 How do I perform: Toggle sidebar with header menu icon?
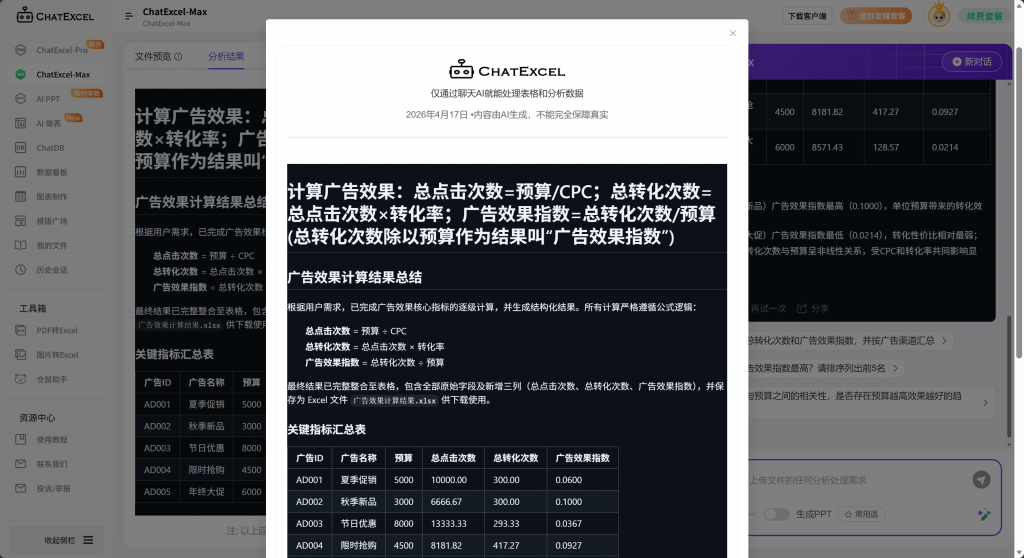pyautogui.click(x=129, y=16)
